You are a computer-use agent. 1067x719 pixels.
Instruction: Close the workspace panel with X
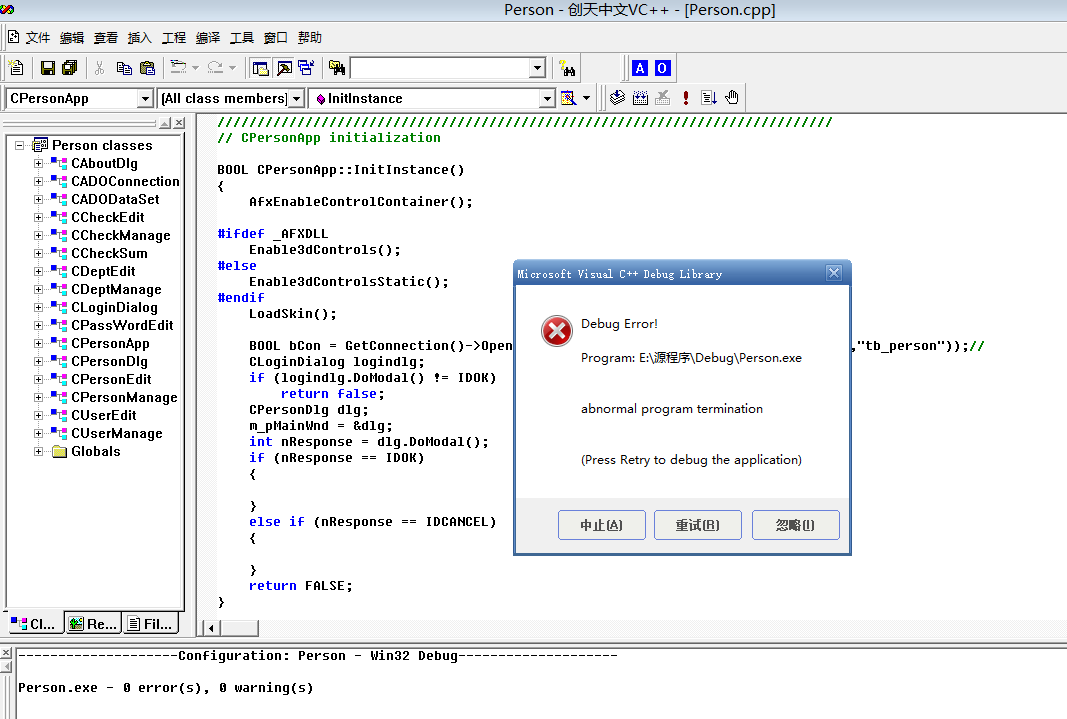tap(179, 123)
